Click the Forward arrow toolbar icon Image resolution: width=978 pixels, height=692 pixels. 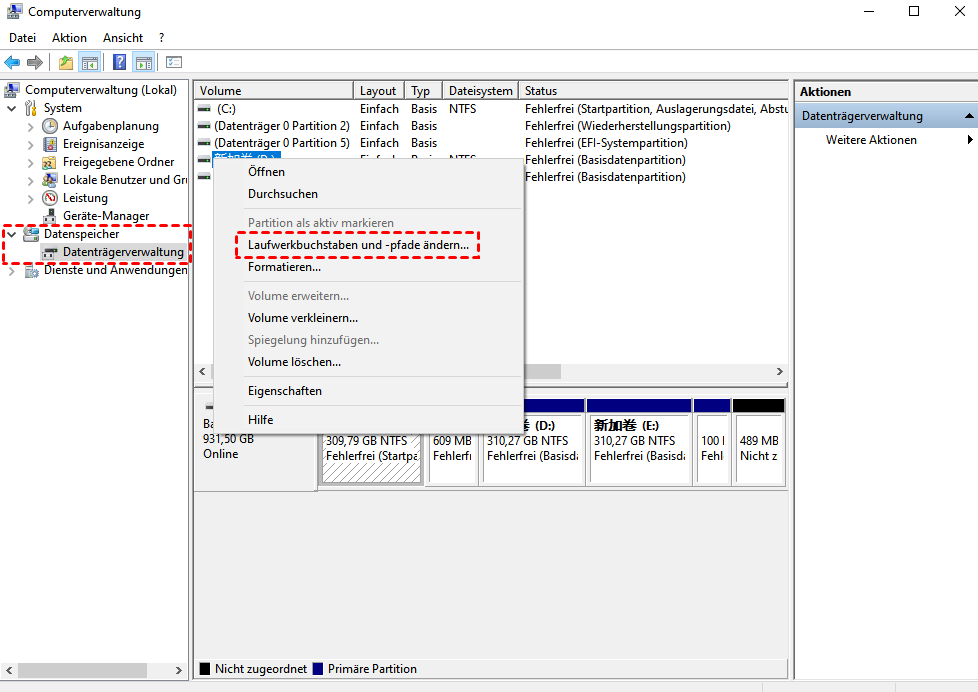(35, 62)
